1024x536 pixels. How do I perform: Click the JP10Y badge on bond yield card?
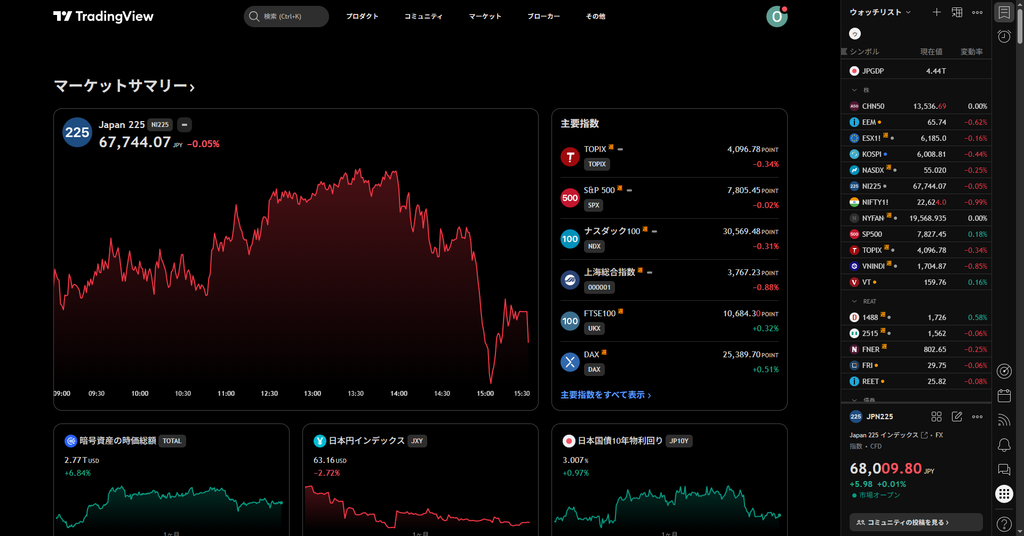pos(679,441)
